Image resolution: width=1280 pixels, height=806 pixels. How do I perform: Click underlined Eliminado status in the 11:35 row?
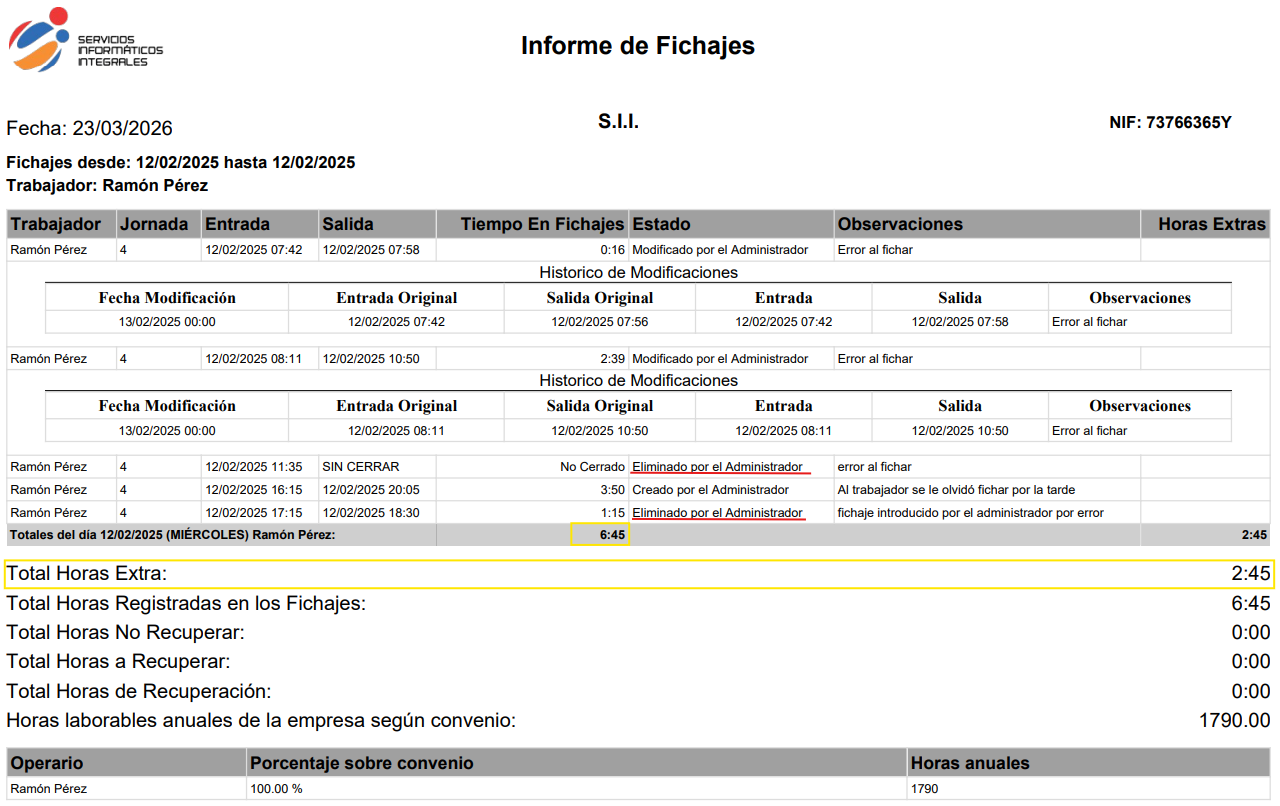pos(717,467)
